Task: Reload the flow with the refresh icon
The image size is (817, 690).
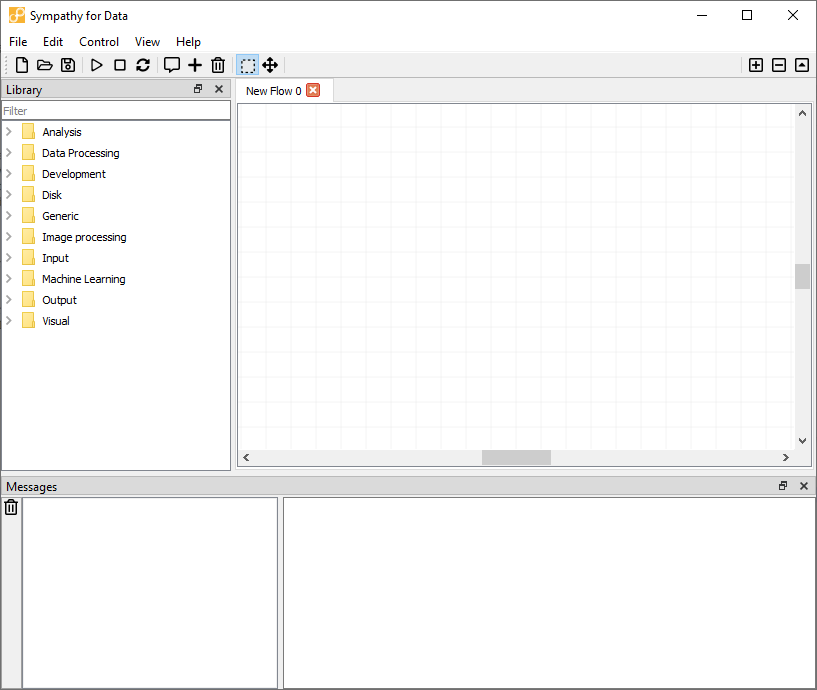Action: point(143,65)
